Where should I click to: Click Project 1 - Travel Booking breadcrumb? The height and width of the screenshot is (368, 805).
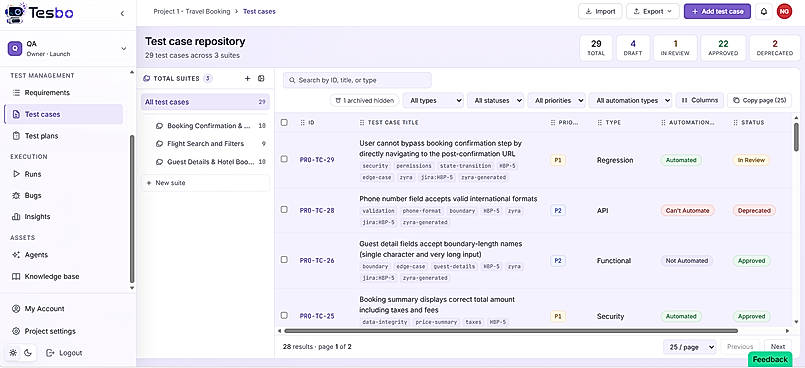192,11
